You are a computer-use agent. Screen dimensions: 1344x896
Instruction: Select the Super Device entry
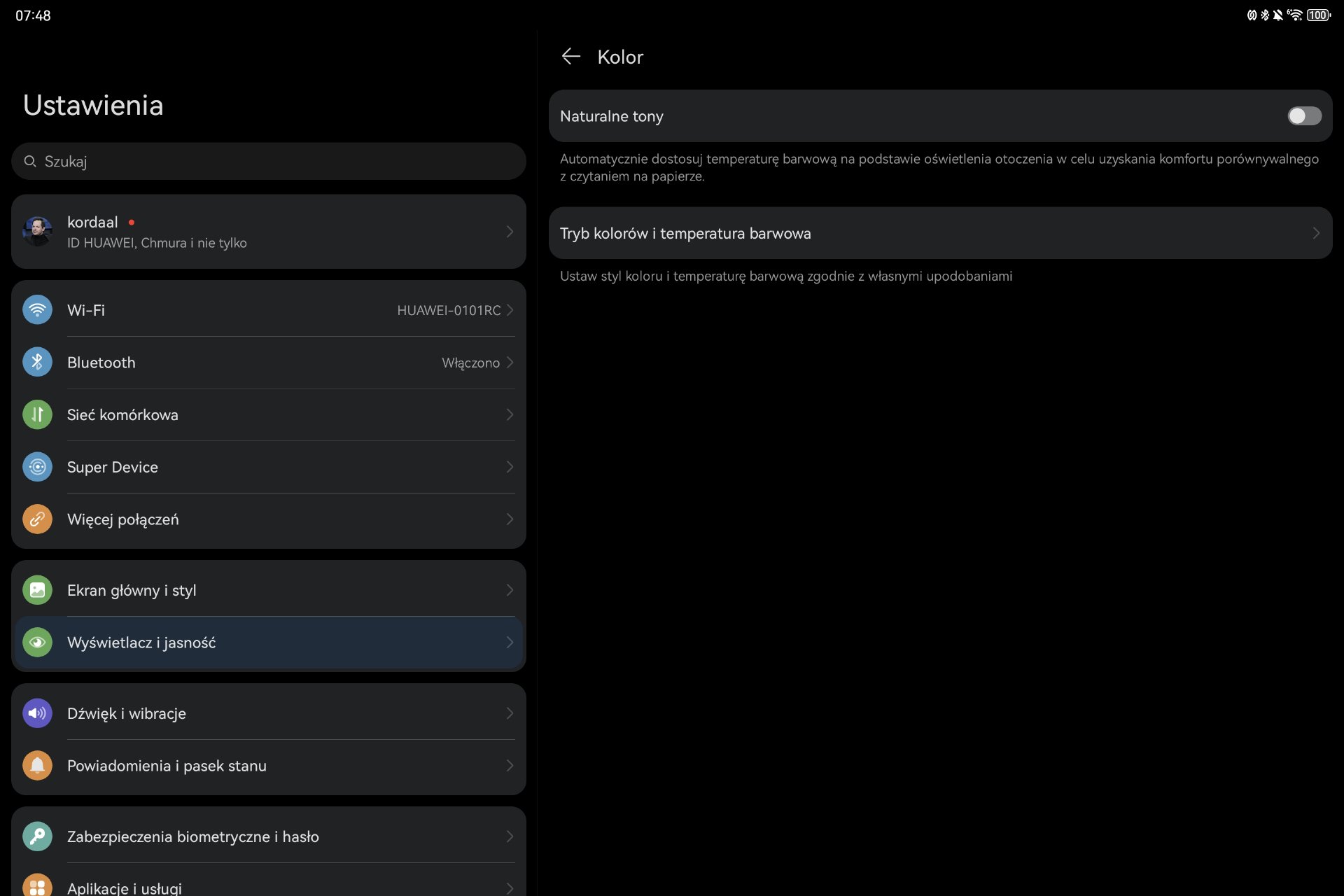[269, 467]
